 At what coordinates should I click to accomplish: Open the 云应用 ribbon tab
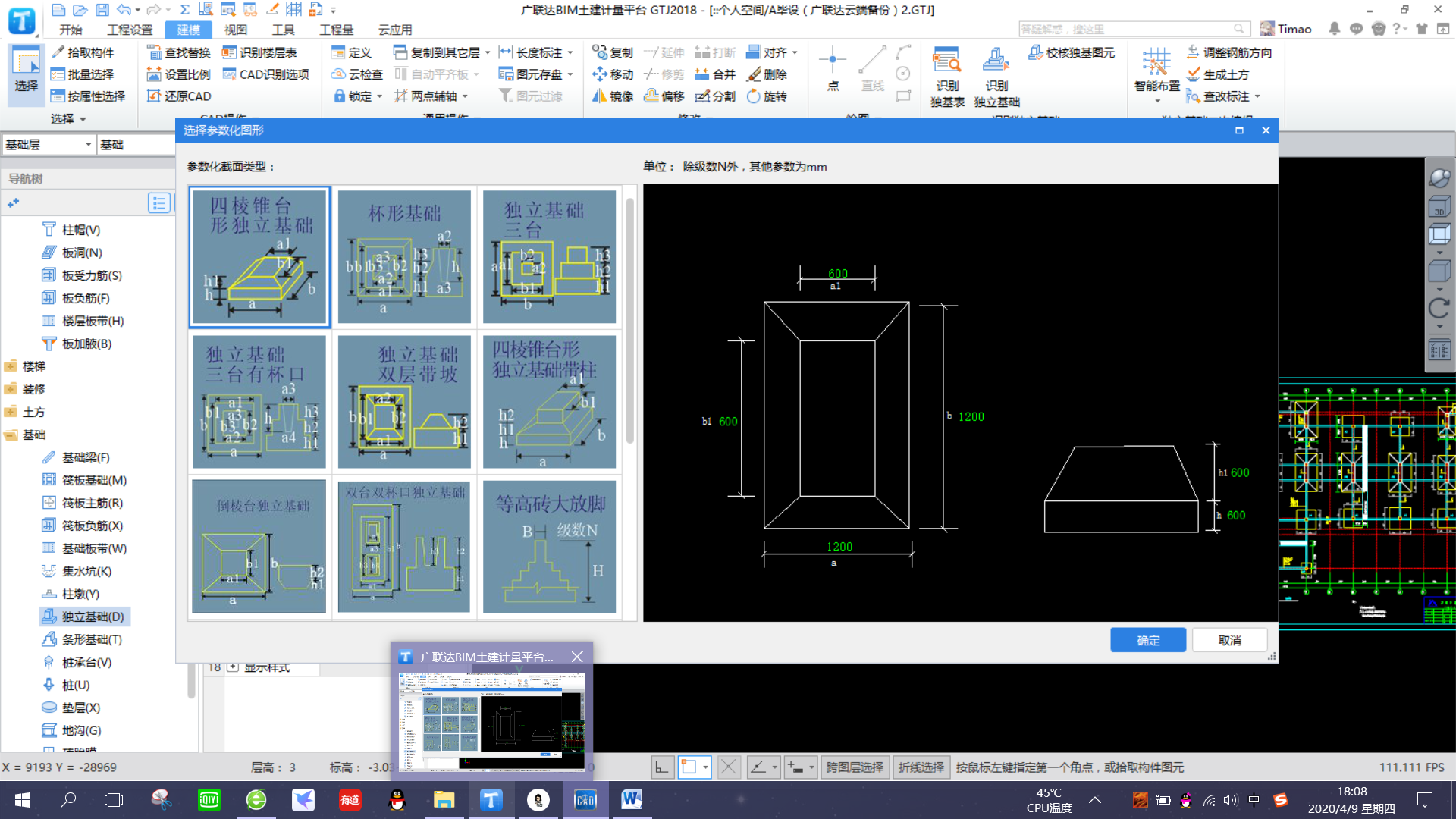[x=395, y=30]
